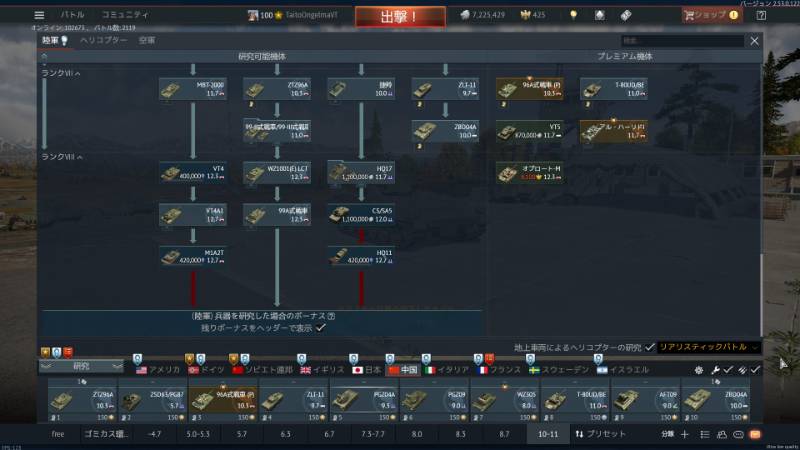Screen dimensions: 800x450
Task: Collapse ranks with top-left up chevron
Action: point(44,56)
